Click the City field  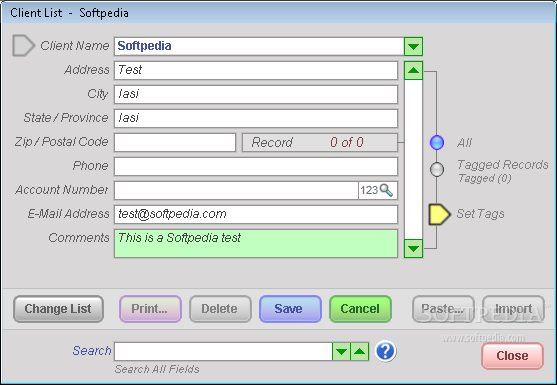pyautogui.click(x=256, y=94)
